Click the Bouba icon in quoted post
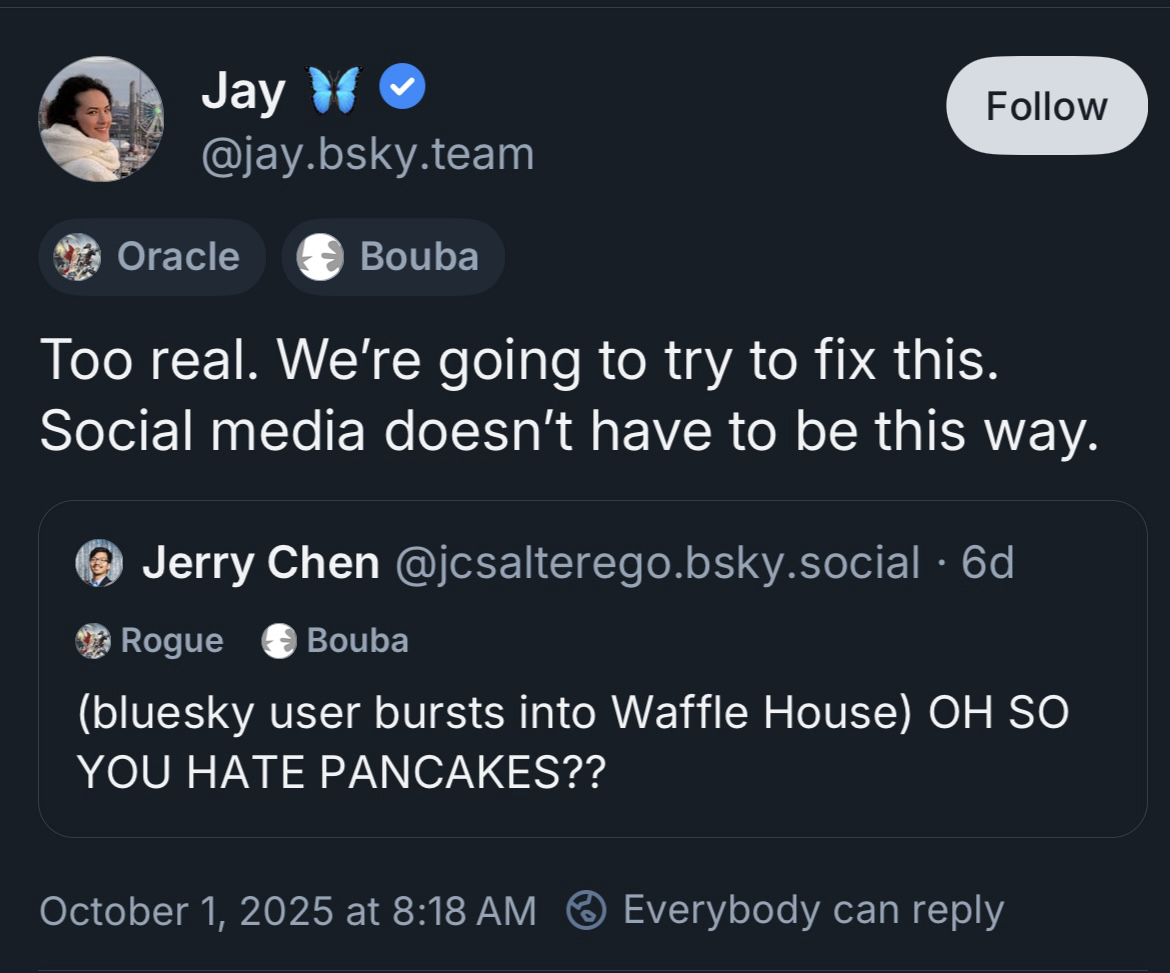Image resolution: width=1170 pixels, height=973 pixels. 279,640
